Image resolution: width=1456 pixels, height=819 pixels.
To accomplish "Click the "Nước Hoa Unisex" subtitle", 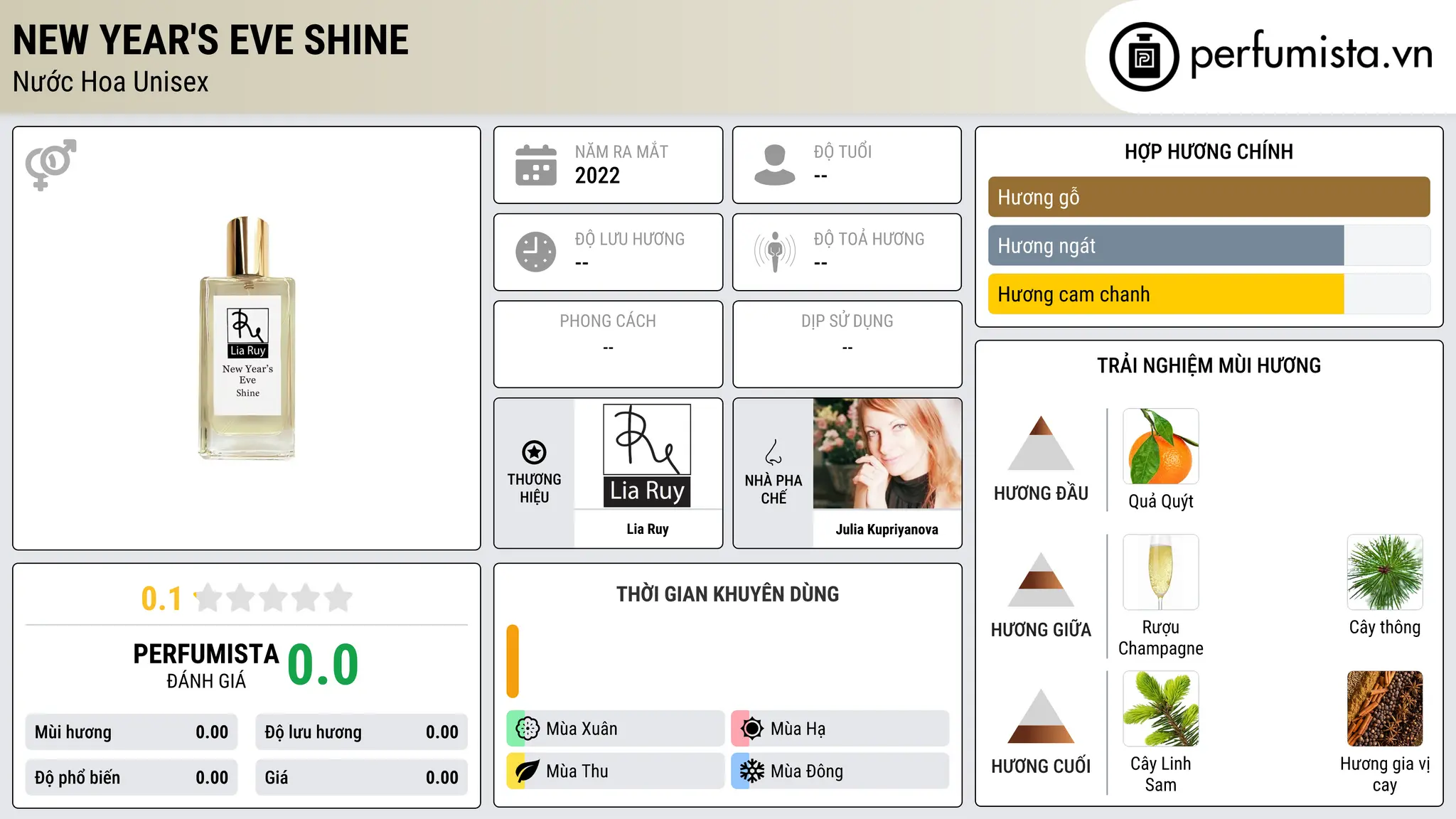I will 111,82.
